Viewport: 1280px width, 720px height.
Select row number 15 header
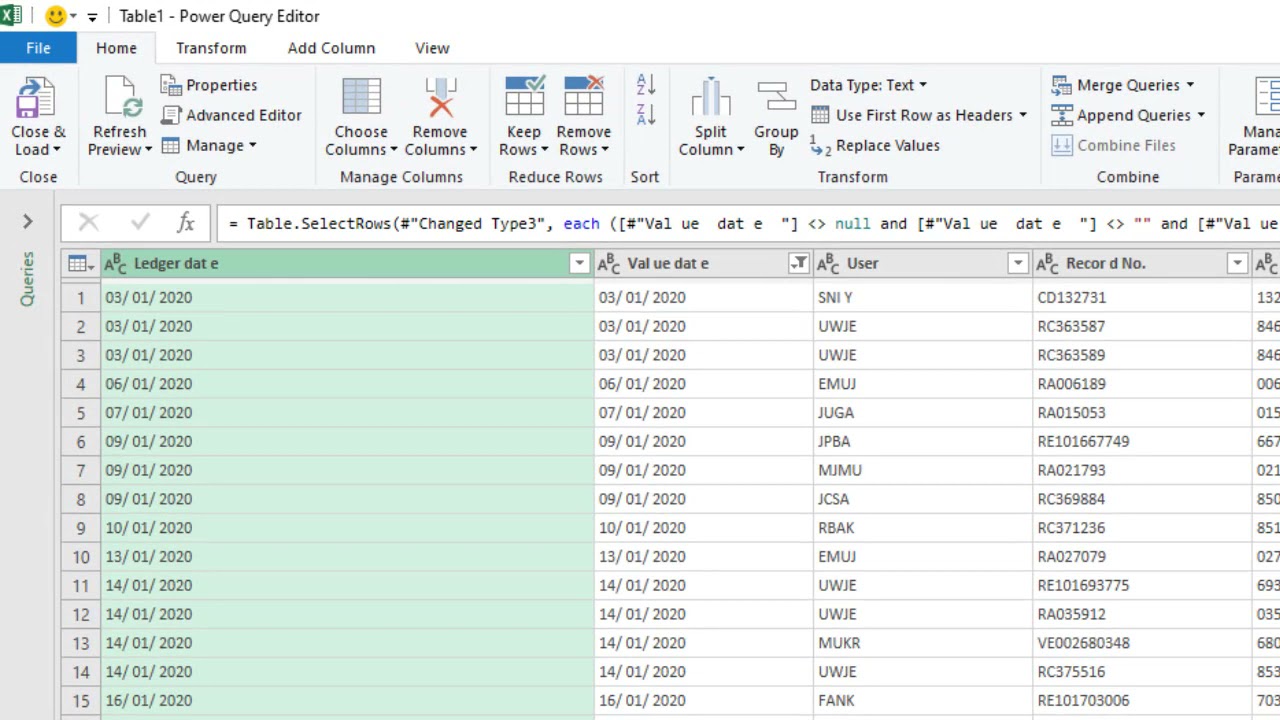pos(81,700)
